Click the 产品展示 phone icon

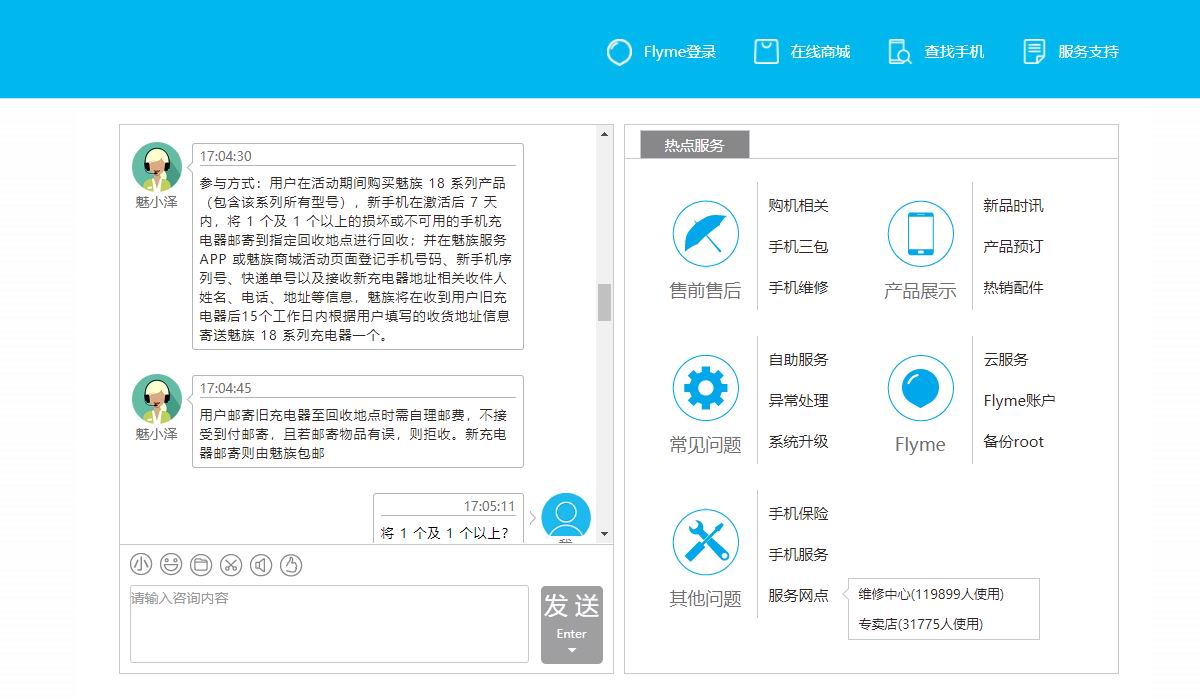[x=920, y=234]
